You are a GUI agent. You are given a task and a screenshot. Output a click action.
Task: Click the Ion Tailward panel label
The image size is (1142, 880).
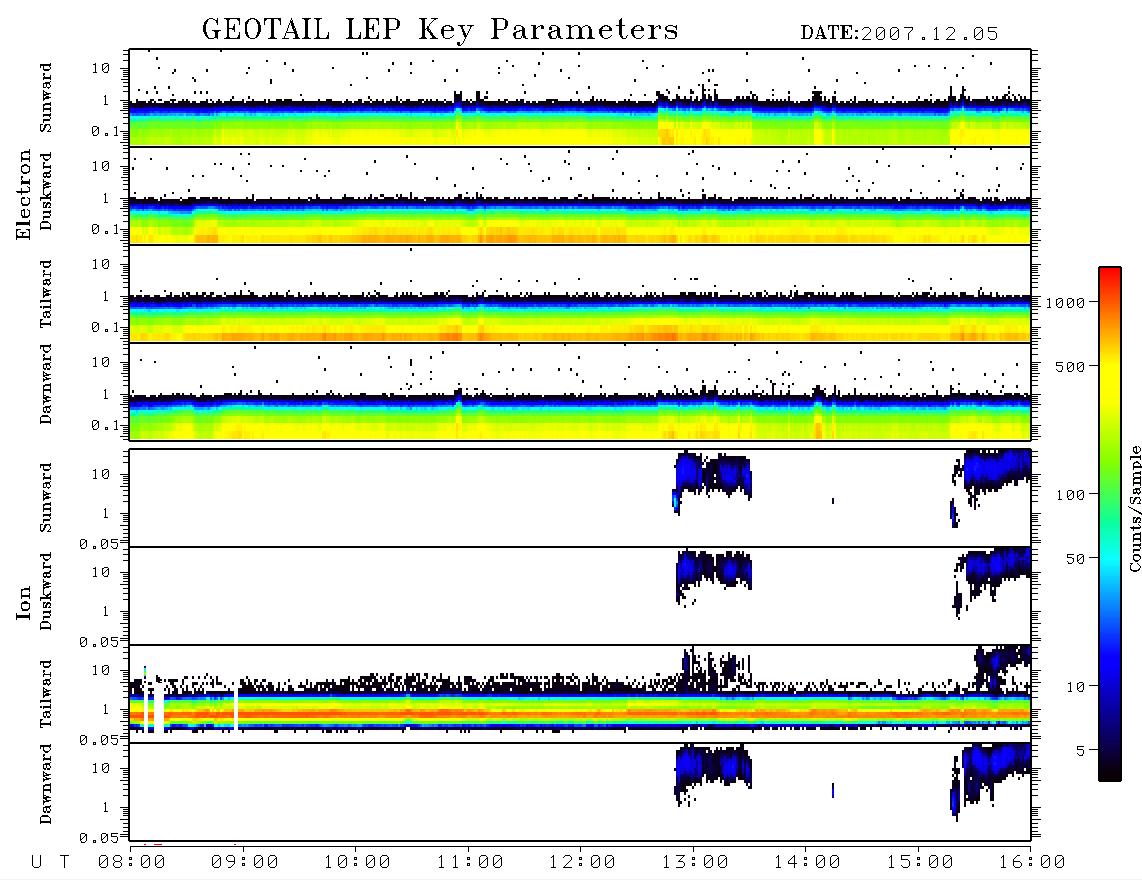coord(46,694)
